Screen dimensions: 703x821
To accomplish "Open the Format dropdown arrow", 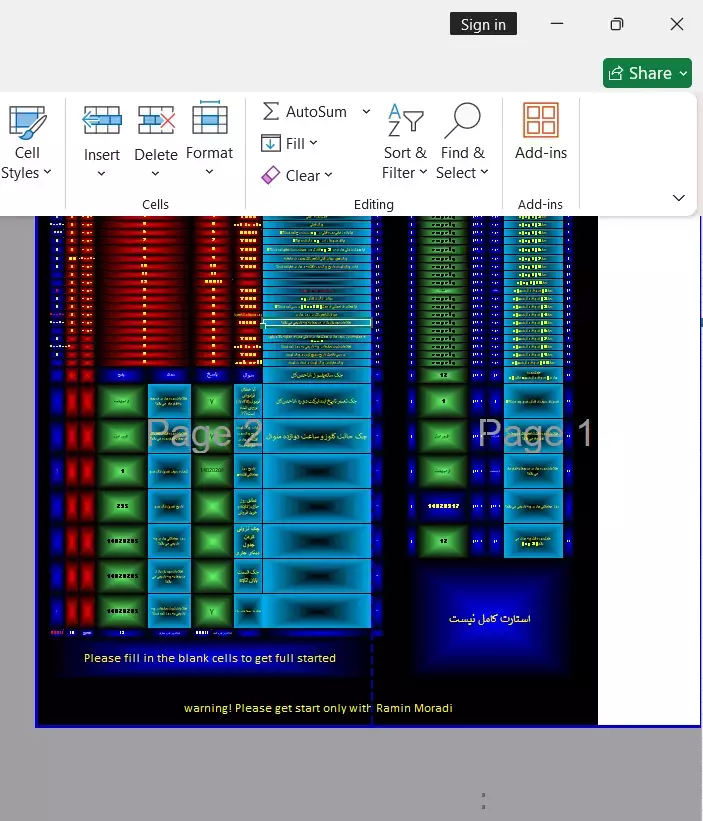I will [x=209, y=172].
